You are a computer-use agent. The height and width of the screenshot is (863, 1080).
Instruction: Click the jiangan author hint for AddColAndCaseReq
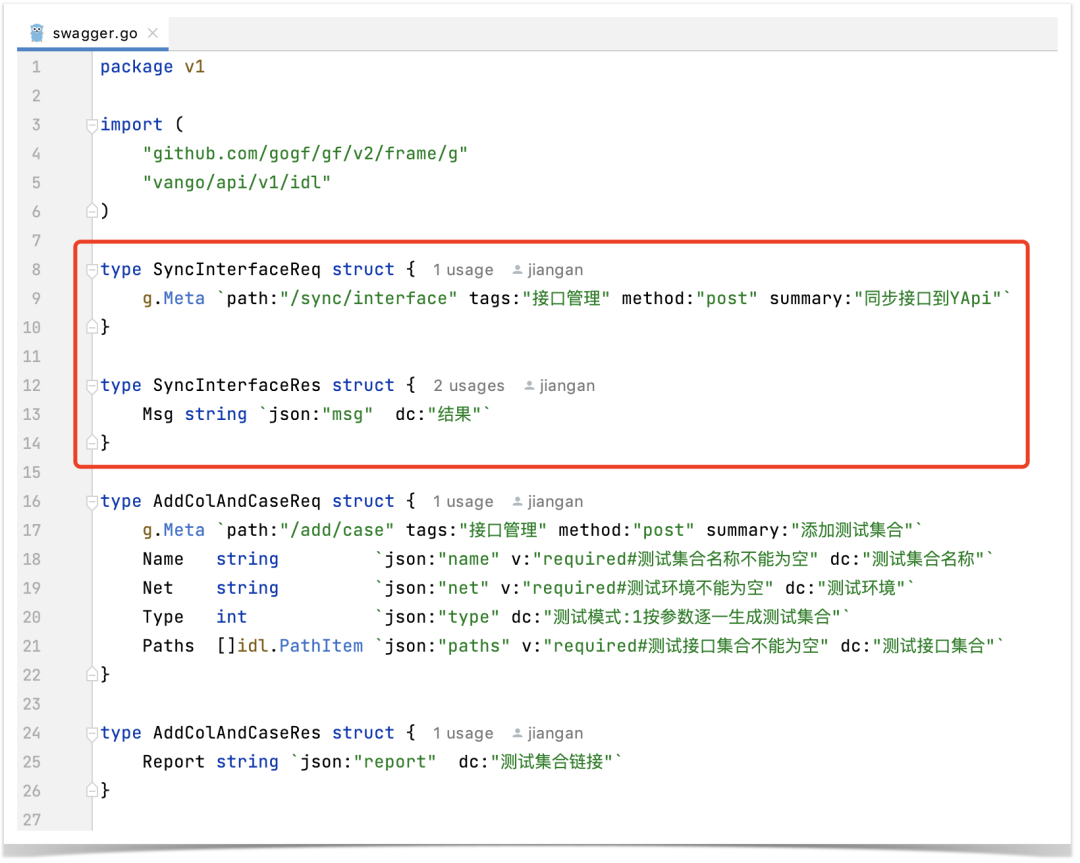click(555, 501)
